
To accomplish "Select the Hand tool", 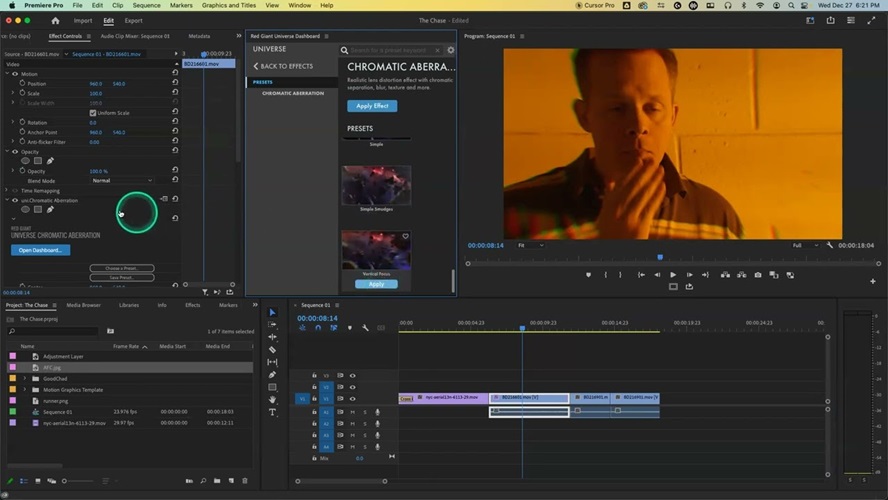I will 272,400.
